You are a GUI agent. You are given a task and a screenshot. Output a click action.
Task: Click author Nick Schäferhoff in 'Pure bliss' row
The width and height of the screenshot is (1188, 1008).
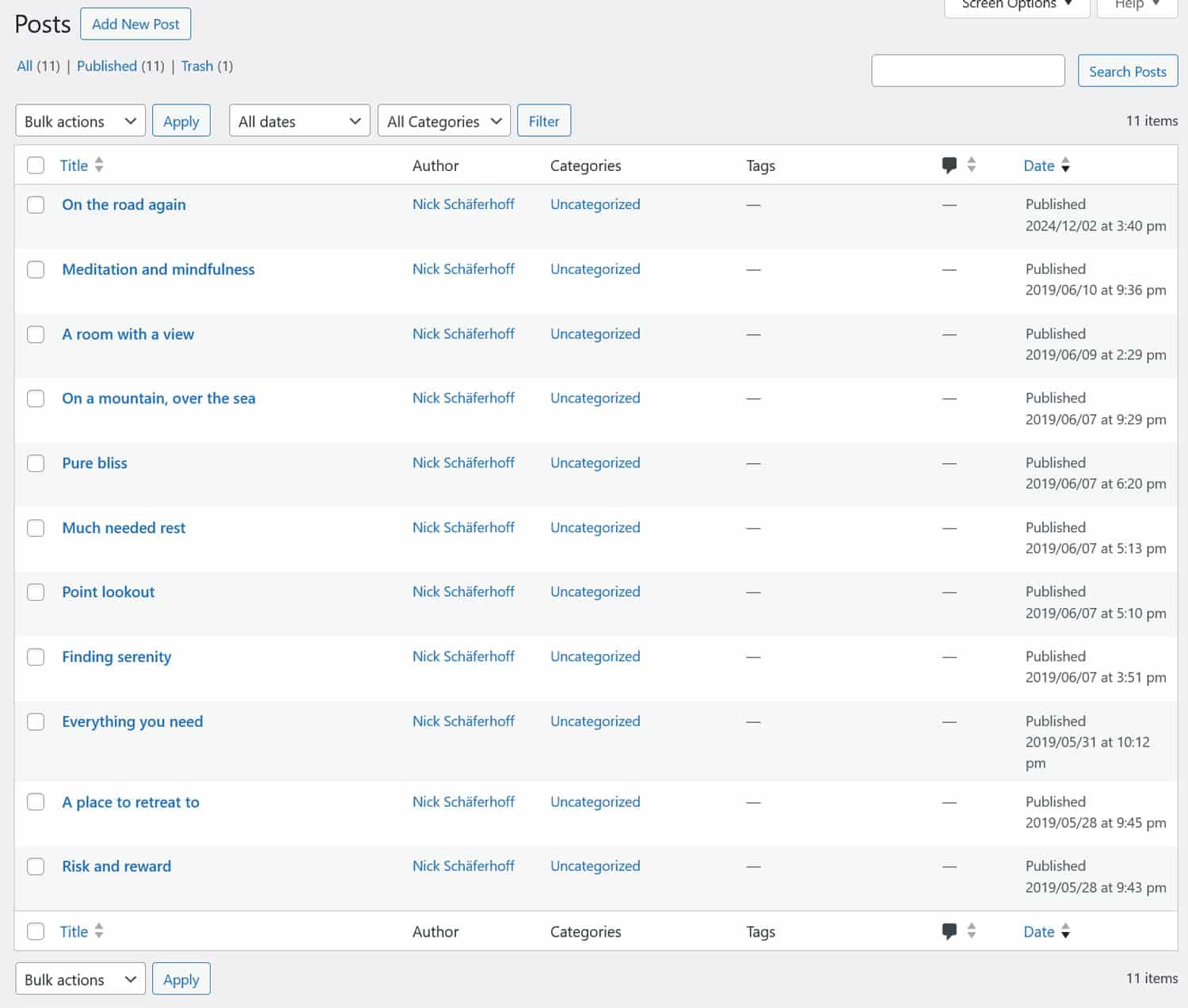463,462
